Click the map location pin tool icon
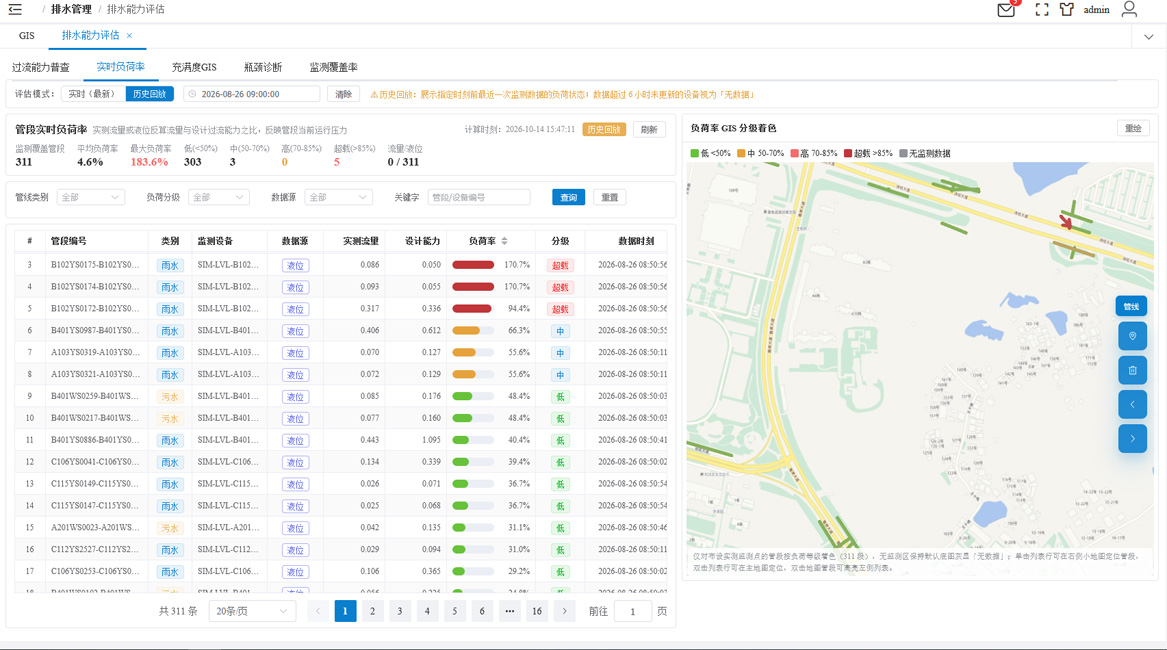 pos(1132,337)
